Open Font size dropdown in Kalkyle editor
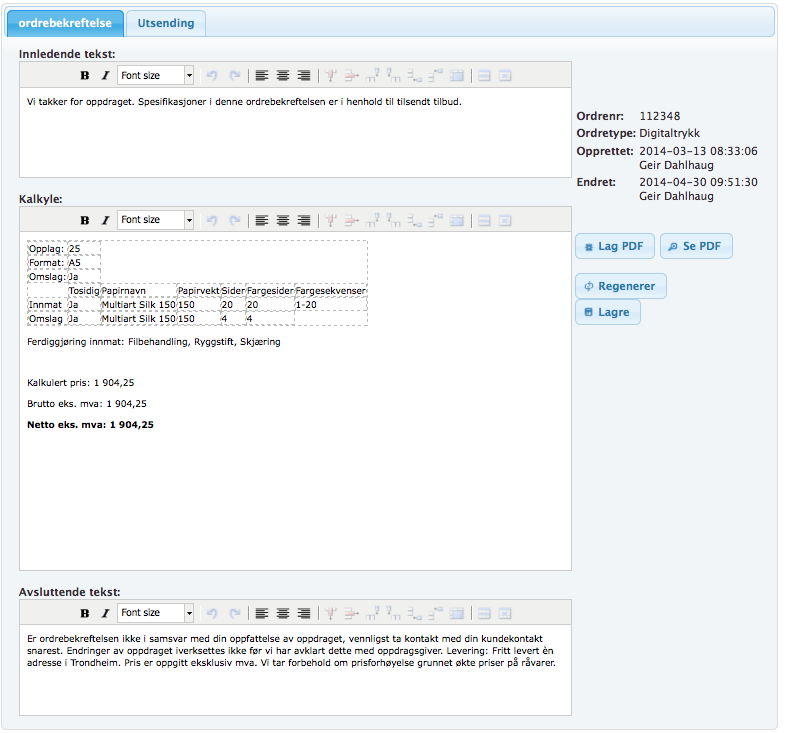 pyautogui.click(x=156, y=220)
